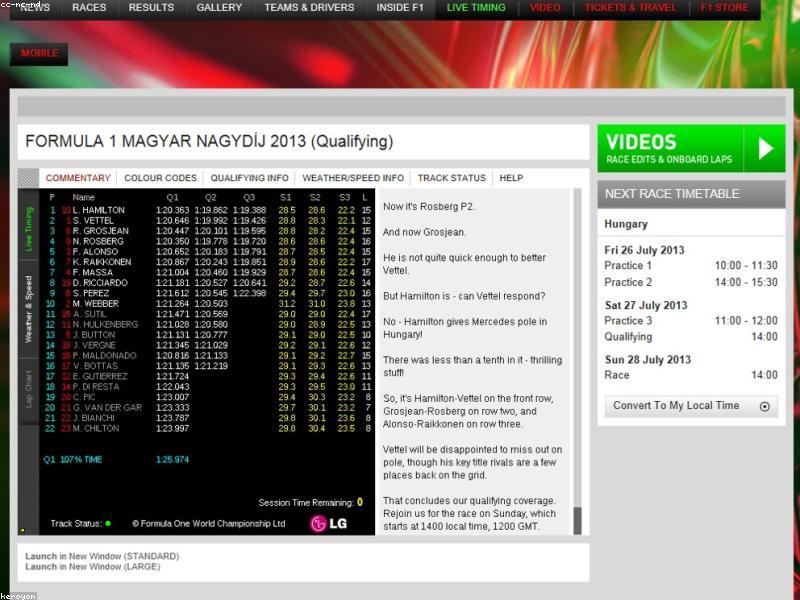This screenshot has width=800, height=600.
Task: Select the Weather & Speed vertical tab
Action: click(29, 309)
